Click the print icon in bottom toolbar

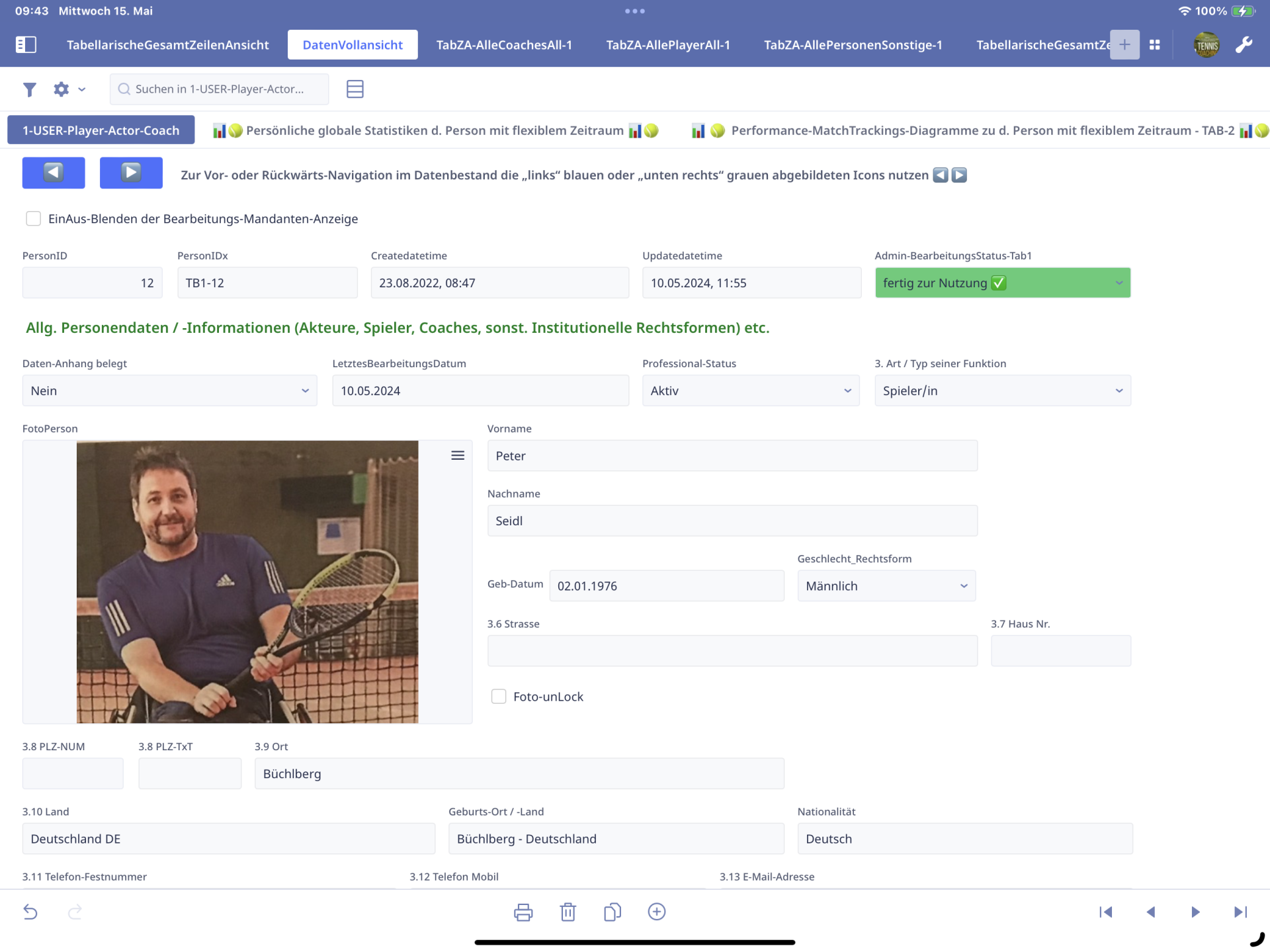pyautogui.click(x=523, y=912)
